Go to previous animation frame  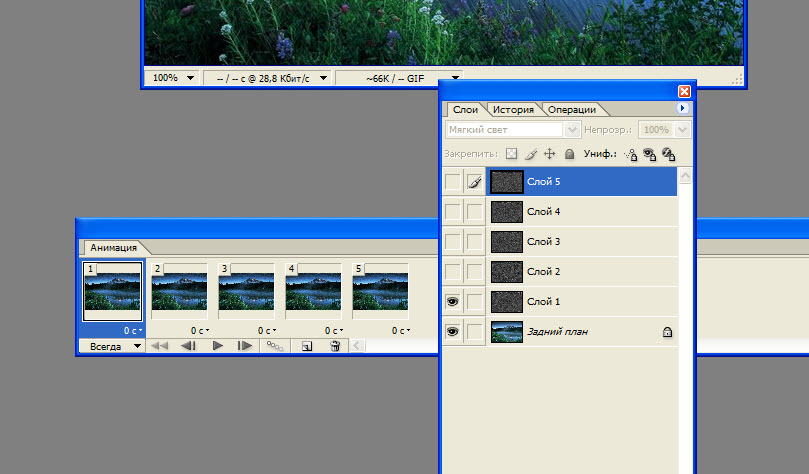[188, 346]
